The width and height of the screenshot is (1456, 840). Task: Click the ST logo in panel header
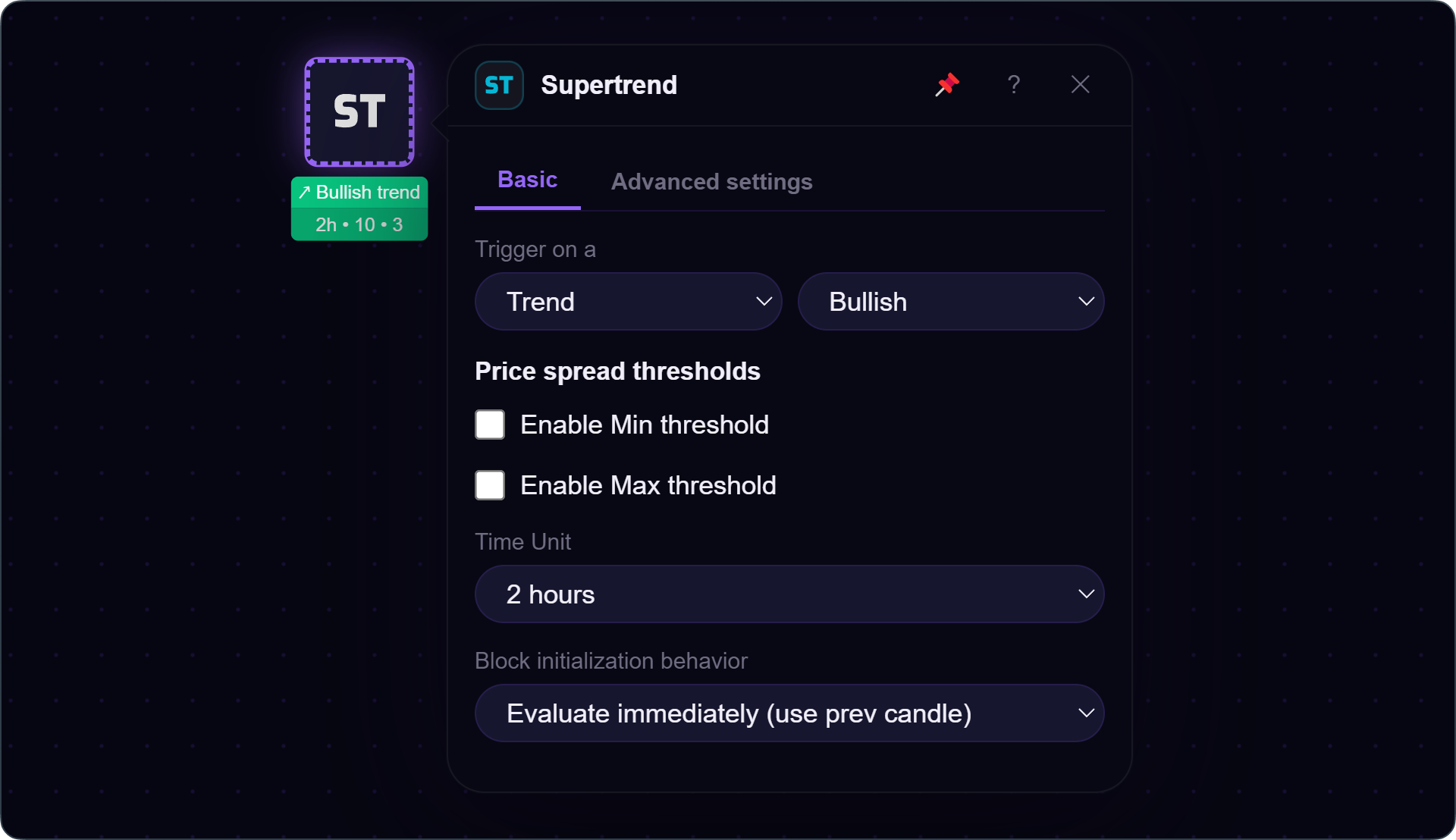[x=499, y=85]
